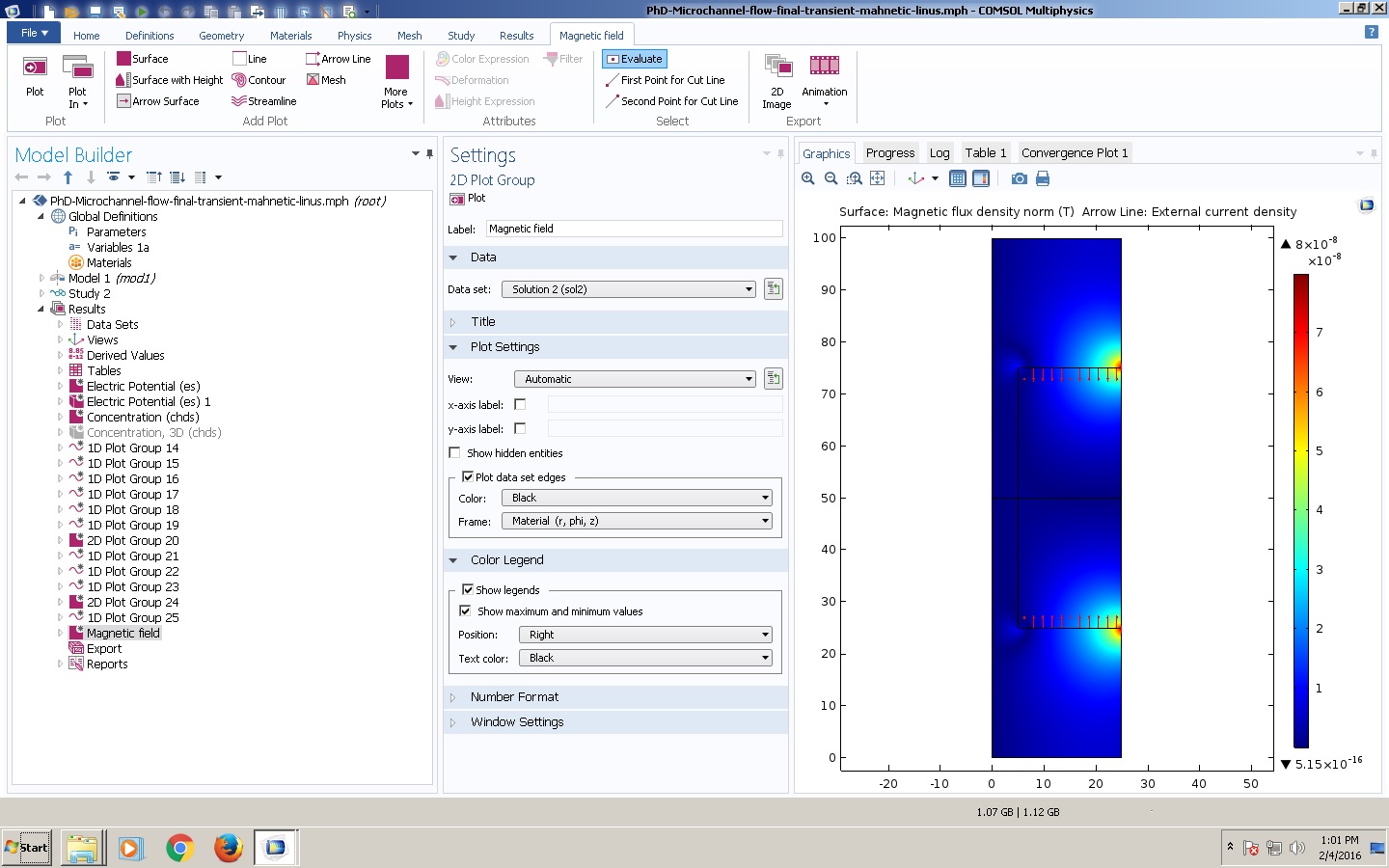Add a Streamline plot
The image size is (1389, 868).
pyautogui.click(x=263, y=101)
